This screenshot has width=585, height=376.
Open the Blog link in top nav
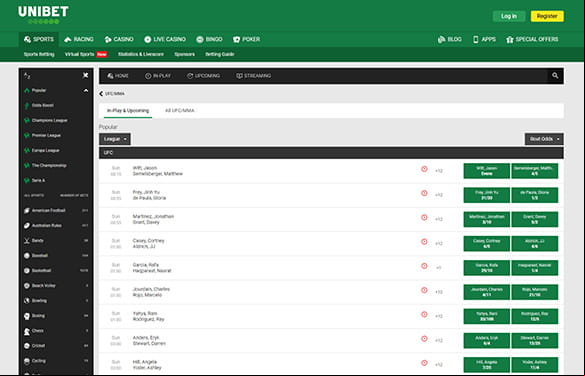pos(450,39)
